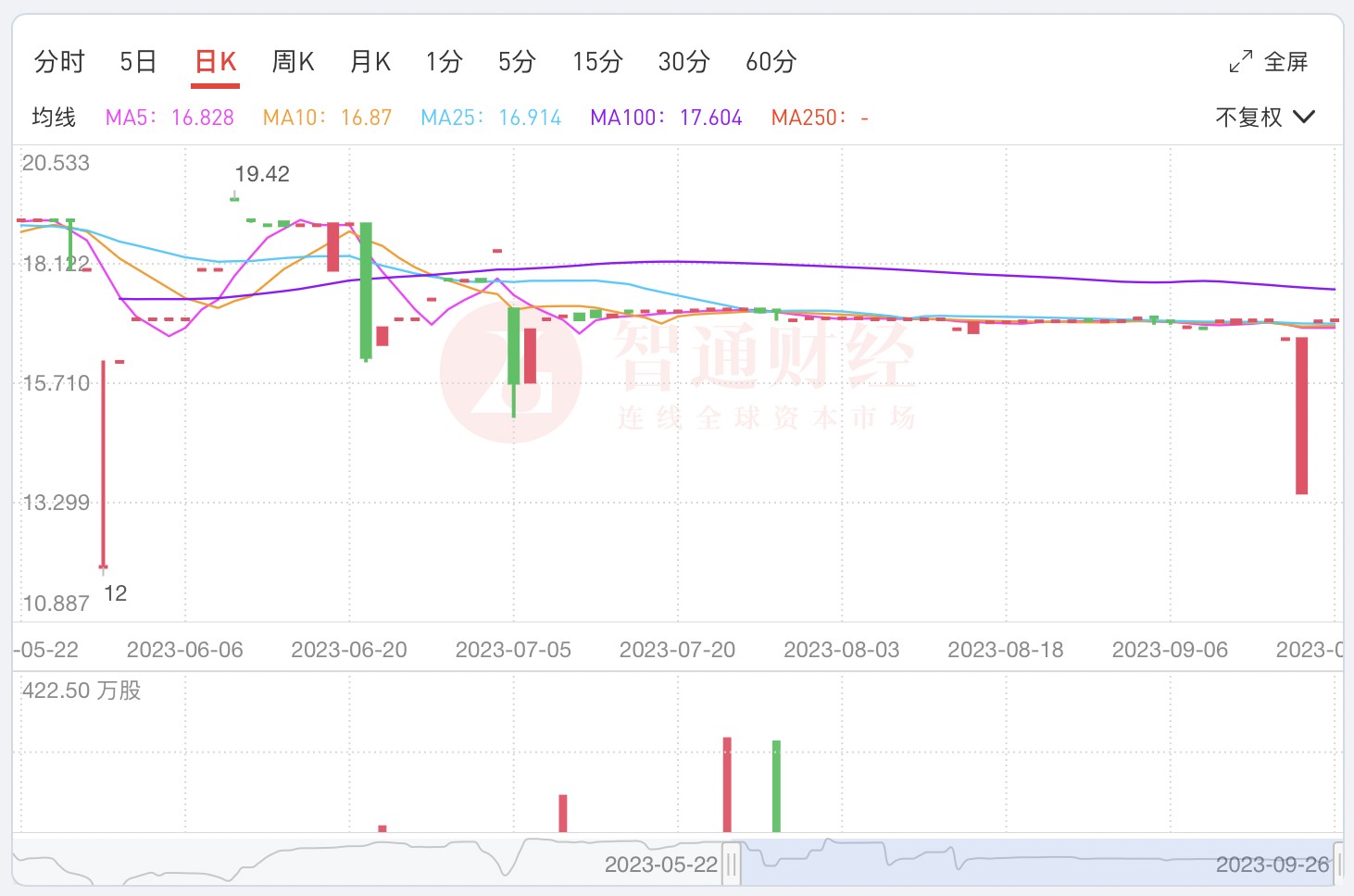
Task: Click the tall red candlestick near 12 low
Action: coord(103,463)
